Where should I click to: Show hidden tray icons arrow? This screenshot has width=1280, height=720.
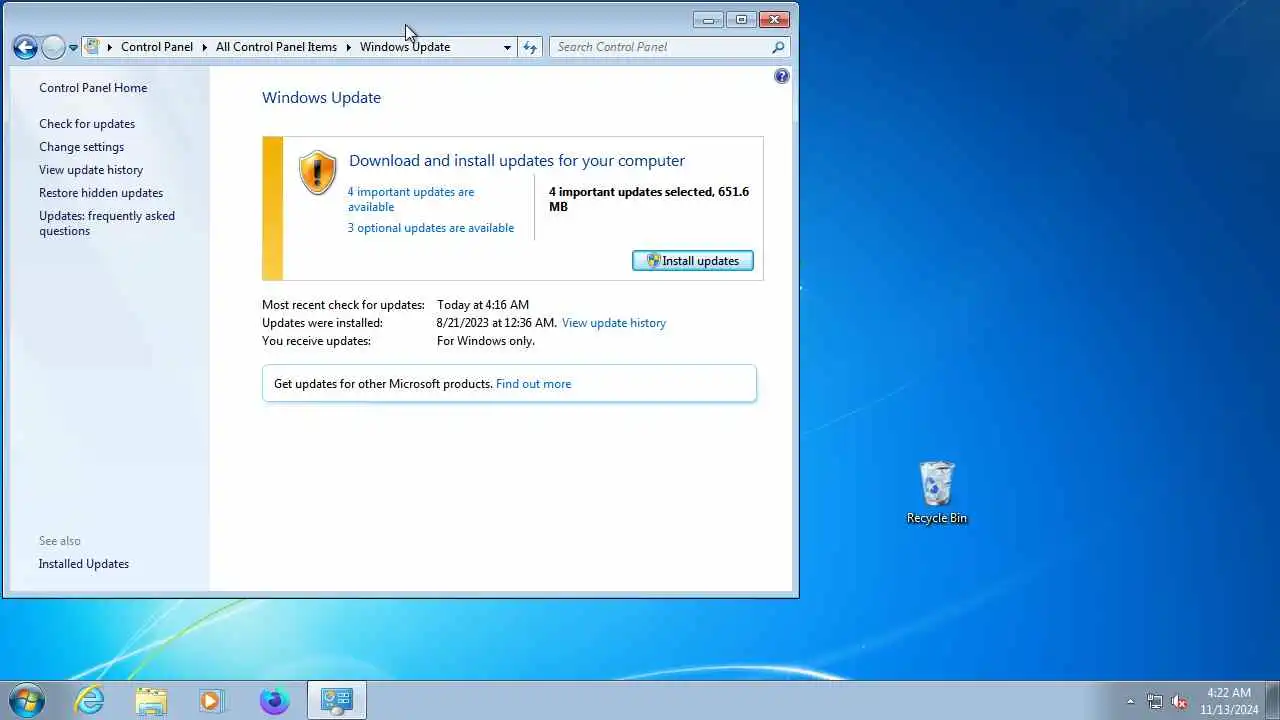tap(1131, 701)
